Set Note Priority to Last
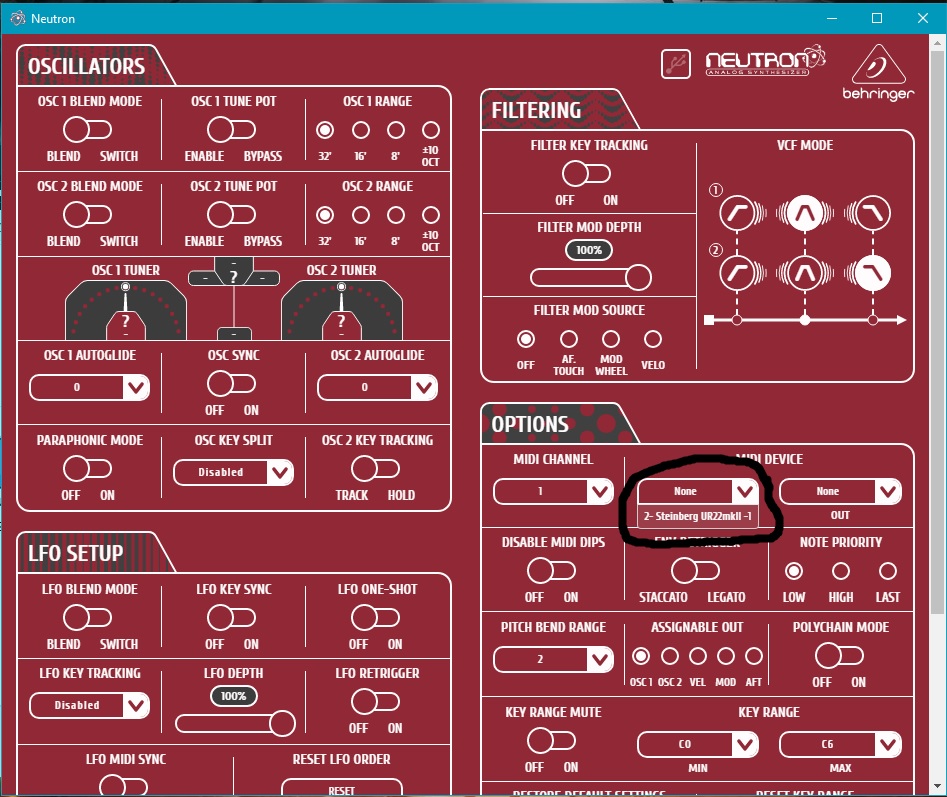This screenshot has width=947, height=797. pos(887,571)
